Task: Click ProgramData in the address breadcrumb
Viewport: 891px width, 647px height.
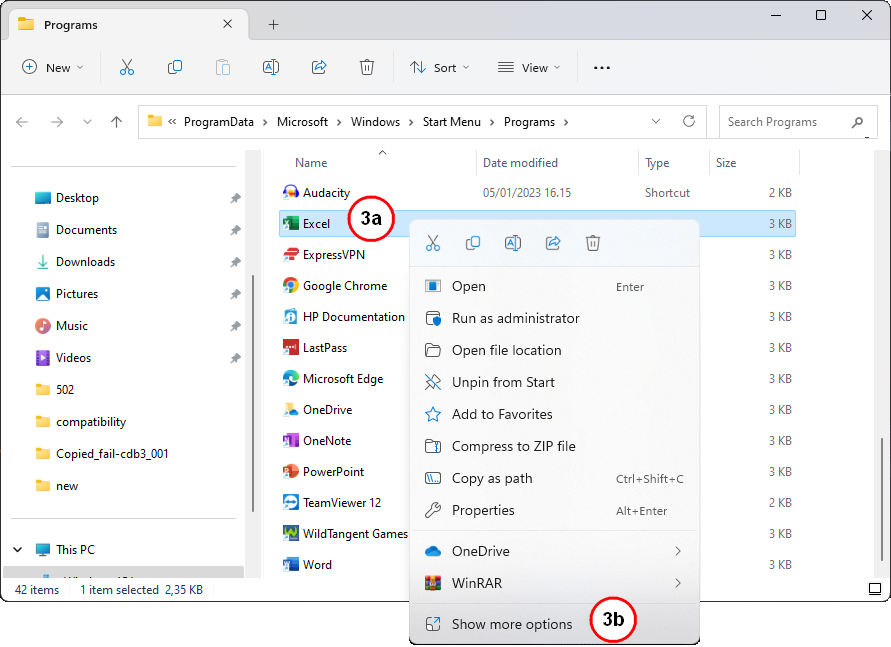Action: pyautogui.click(x=219, y=122)
